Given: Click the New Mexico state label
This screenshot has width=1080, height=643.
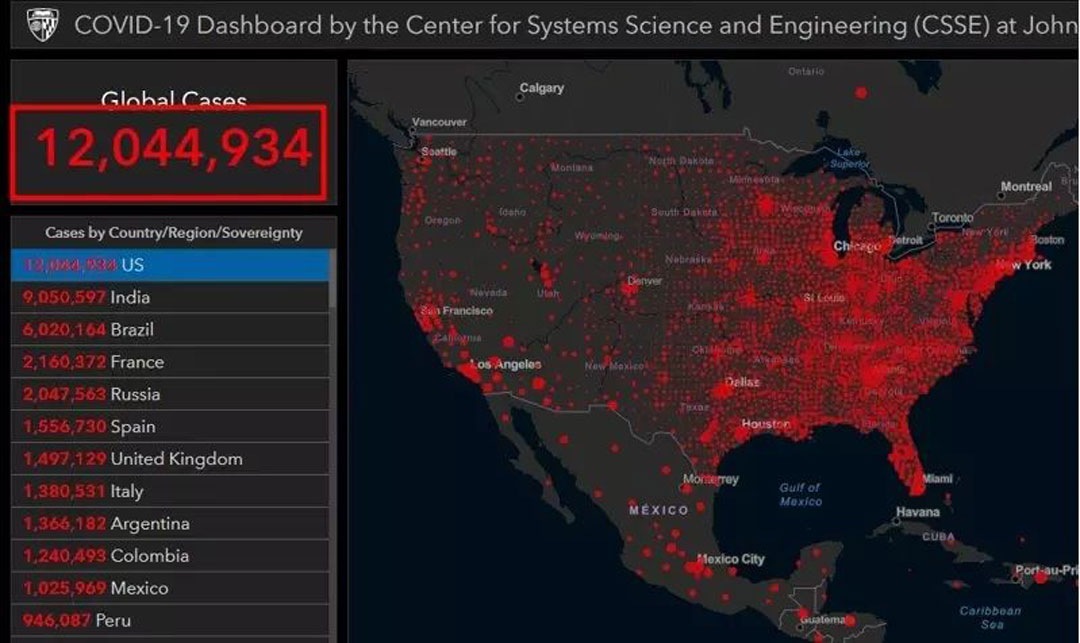Looking at the screenshot, I should coord(614,366).
